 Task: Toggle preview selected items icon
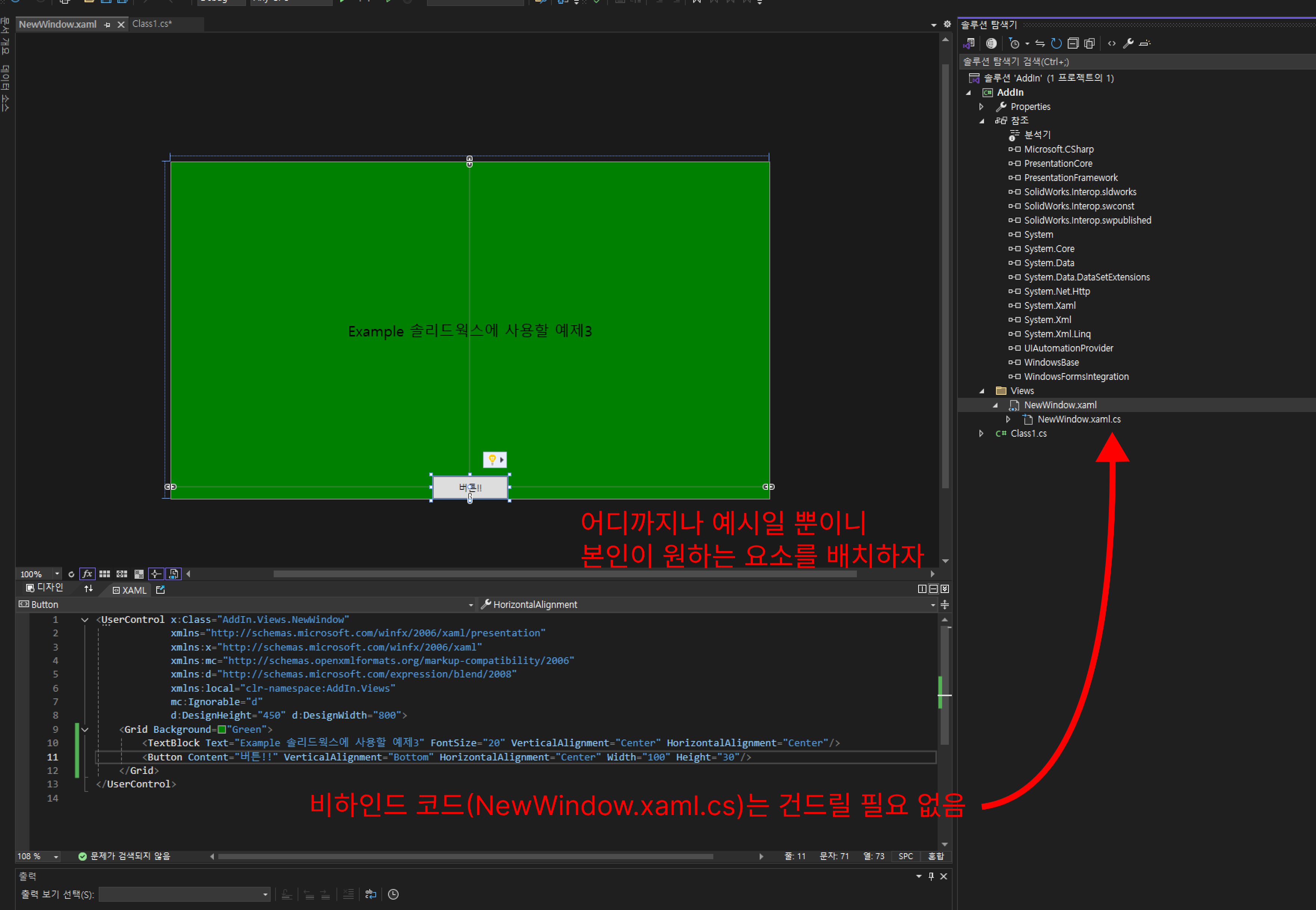[x=1145, y=43]
